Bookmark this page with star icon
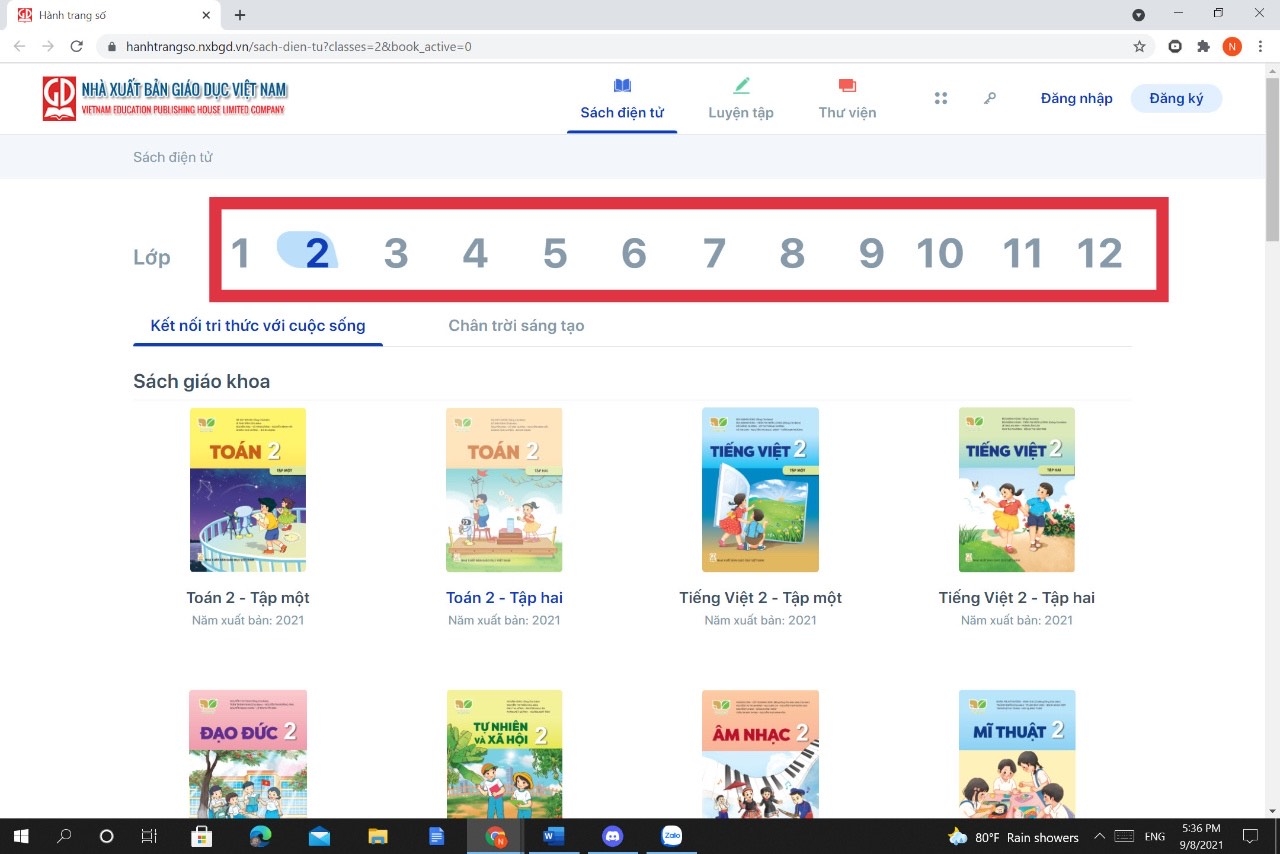This screenshot has height=854, width=1280. (1139, 46)
